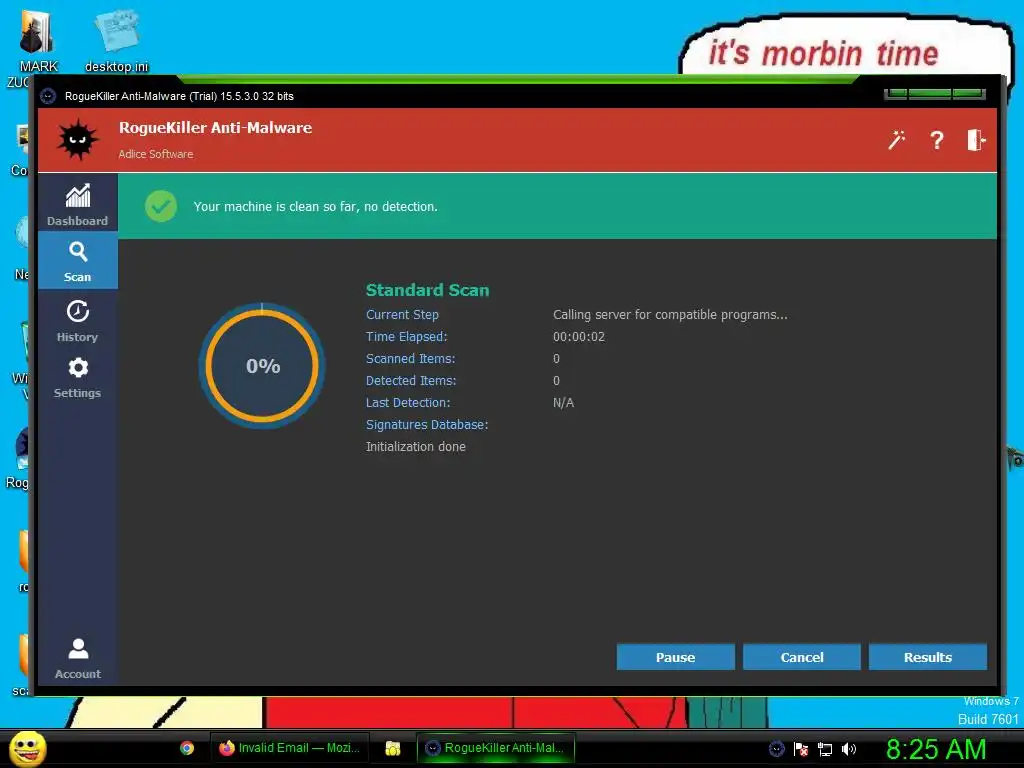Image resolution: width=1024 pixels, height=768 pixels.
Task: Open the file explorer taskbar icon
Action: [392, 748]
